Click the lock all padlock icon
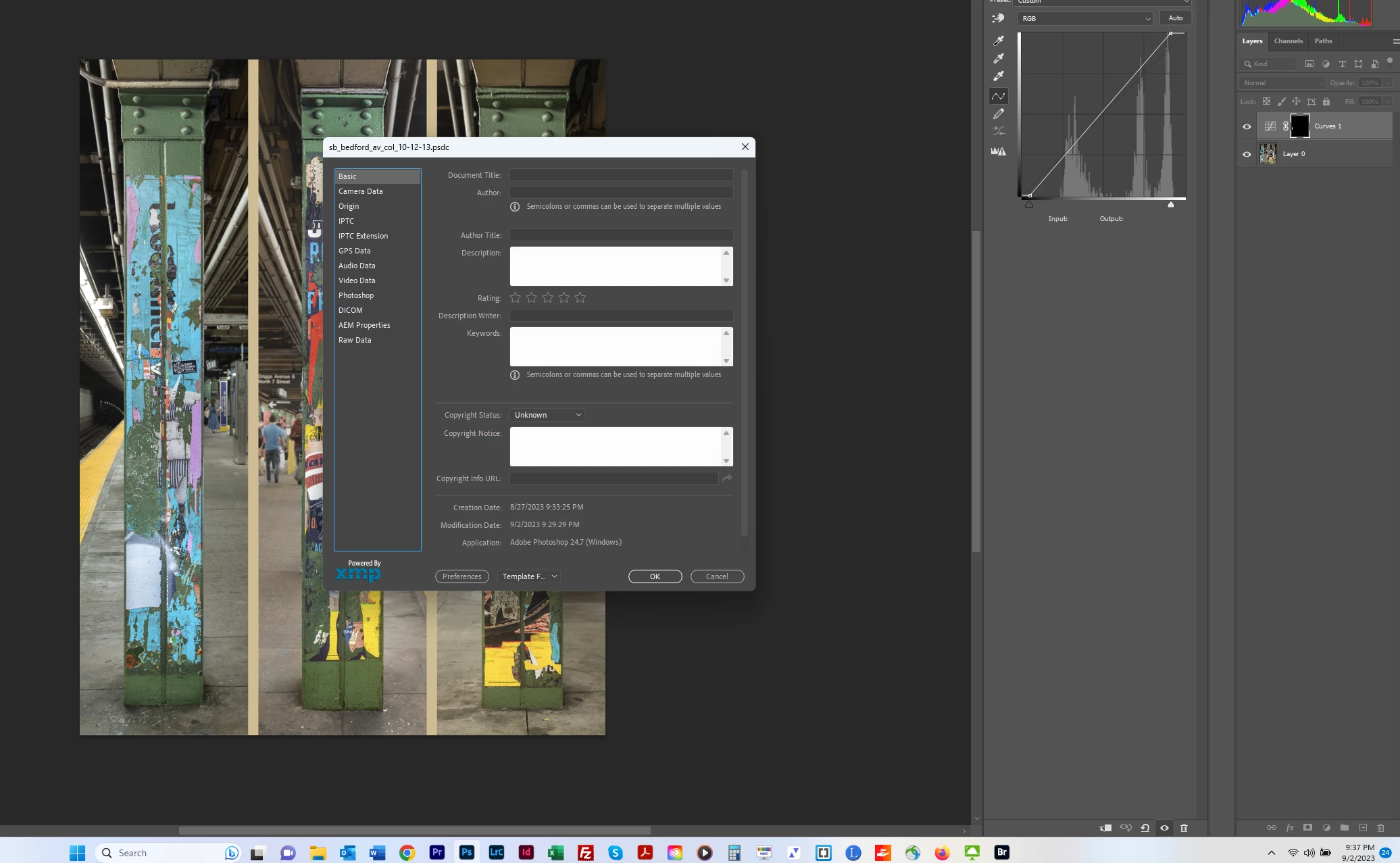The width and height of the screenshot is (1400, 863). click(1326, 102)
